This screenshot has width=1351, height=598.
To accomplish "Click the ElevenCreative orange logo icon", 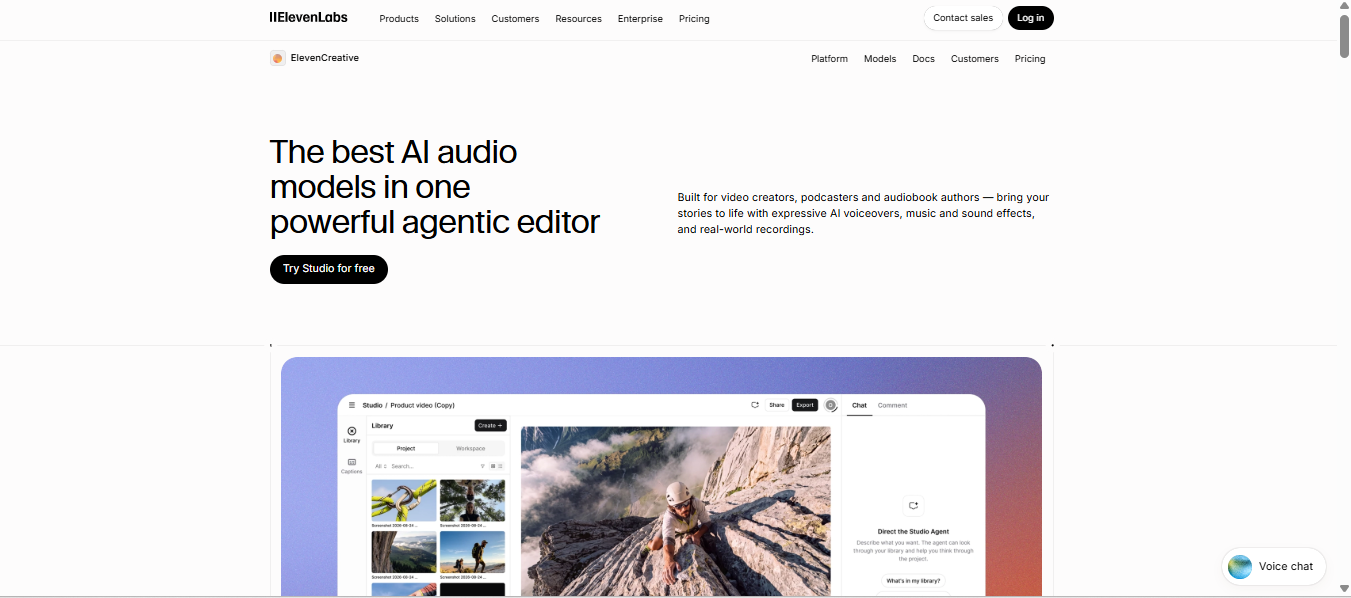I will 278,58.
